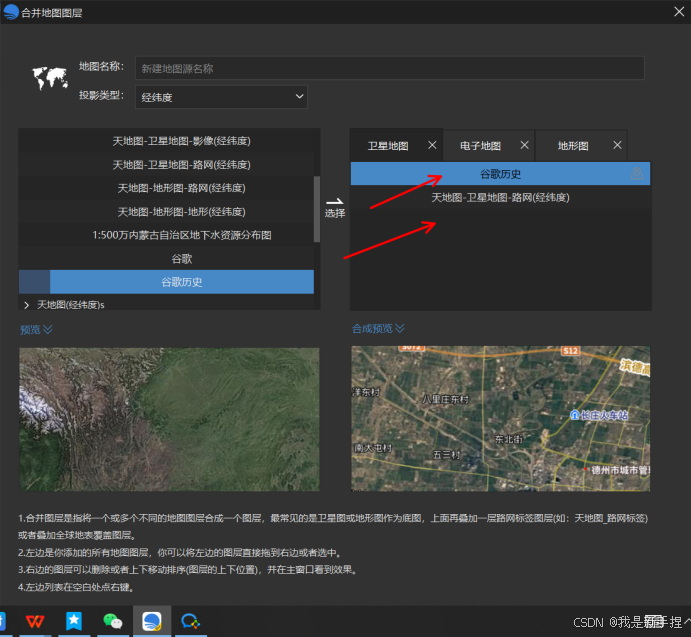The image size is (691, 637).
Task: Expand the 天地图(经纬度)s tree node
Action: point(26,305)
